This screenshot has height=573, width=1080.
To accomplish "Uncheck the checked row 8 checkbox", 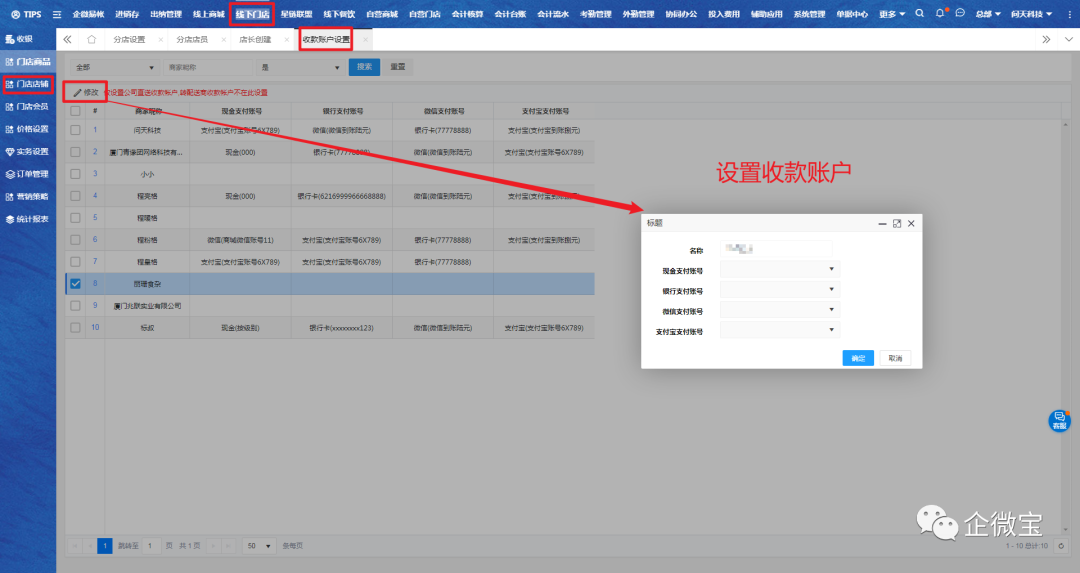I will tap(75, 284).
